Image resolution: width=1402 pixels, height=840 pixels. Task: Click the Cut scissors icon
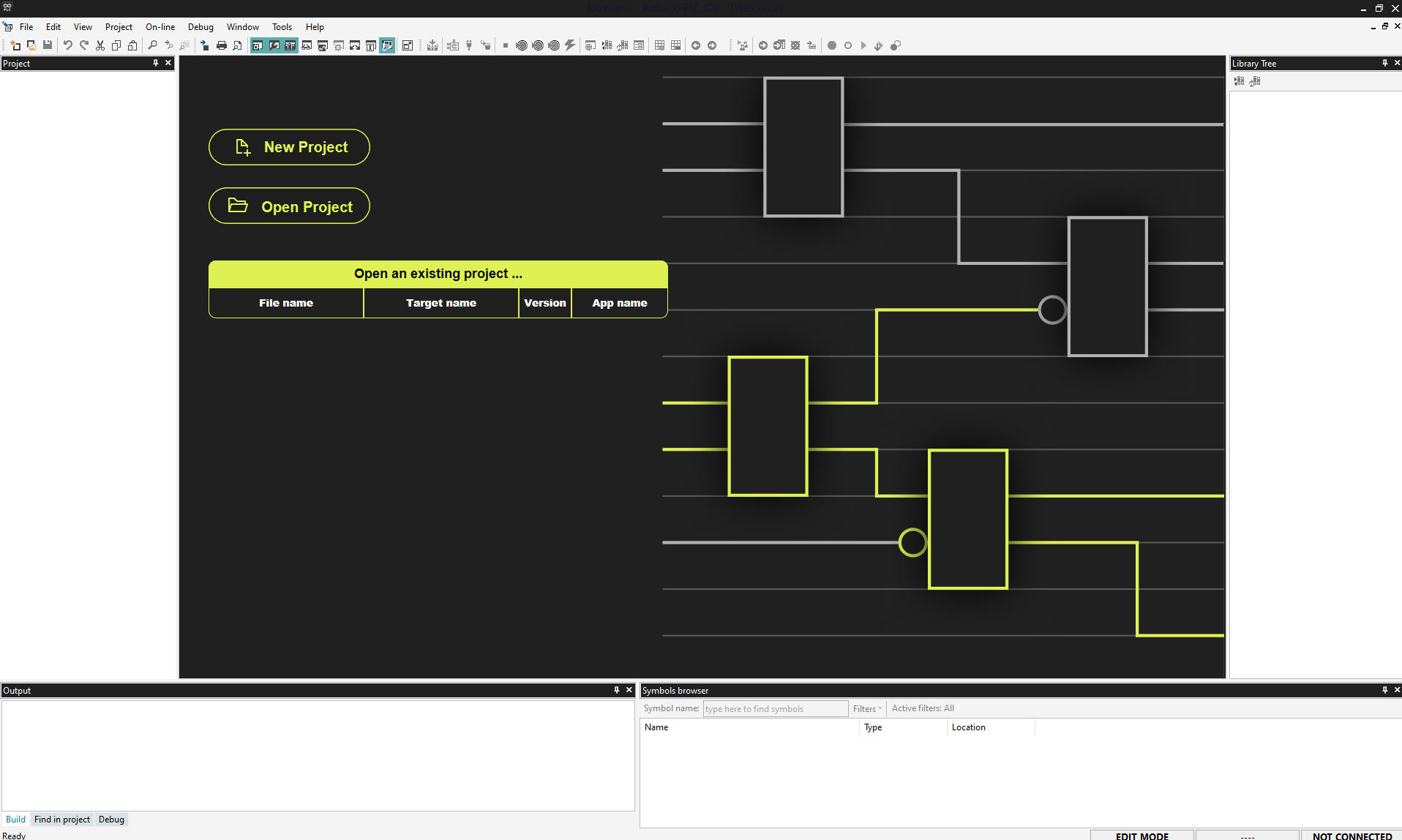[x=100, y=45]
